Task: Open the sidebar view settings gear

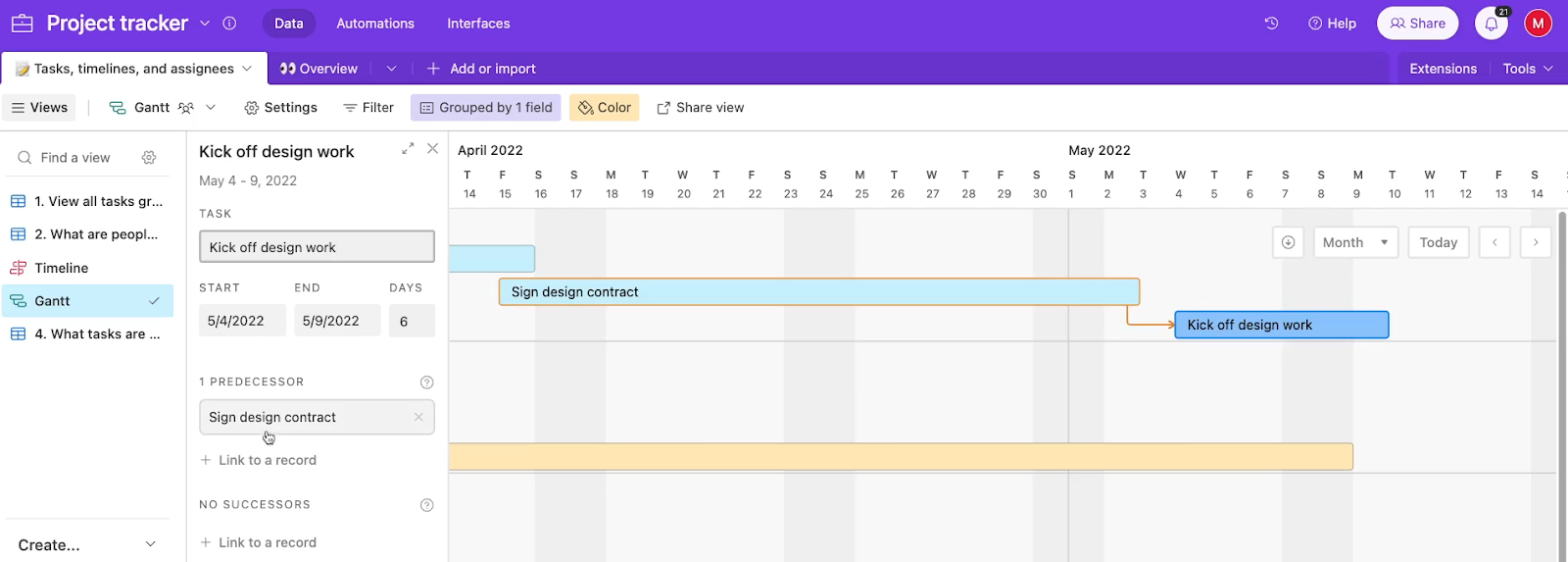Action: point(149,157)
